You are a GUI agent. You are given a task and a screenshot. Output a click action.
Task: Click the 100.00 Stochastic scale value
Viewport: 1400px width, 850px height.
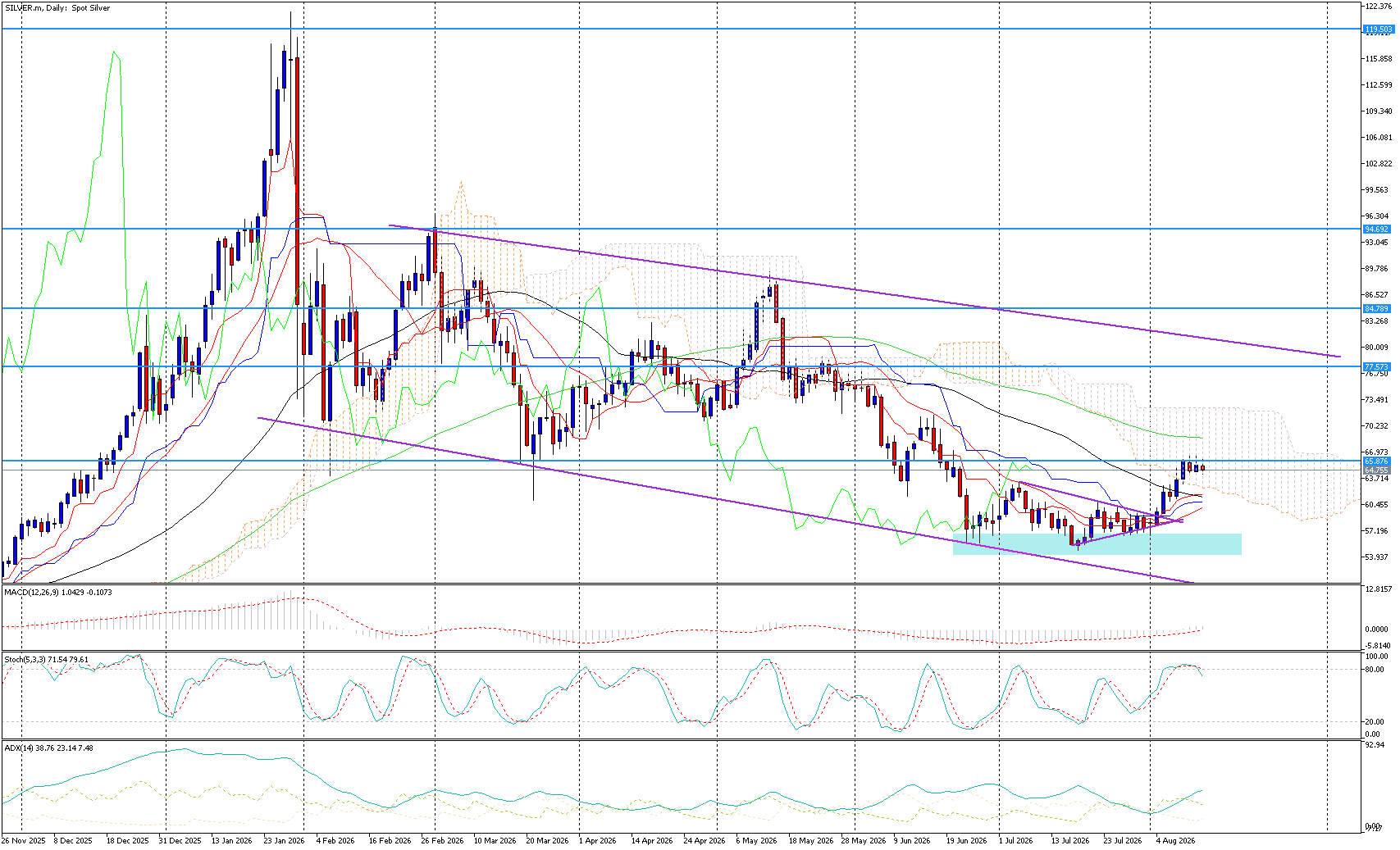click(1377, 657)
